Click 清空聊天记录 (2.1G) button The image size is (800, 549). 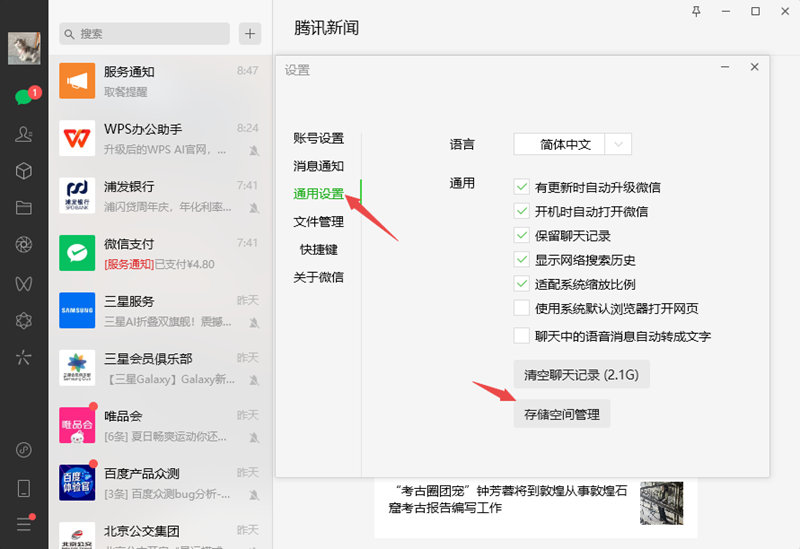[x=582, y=375]
